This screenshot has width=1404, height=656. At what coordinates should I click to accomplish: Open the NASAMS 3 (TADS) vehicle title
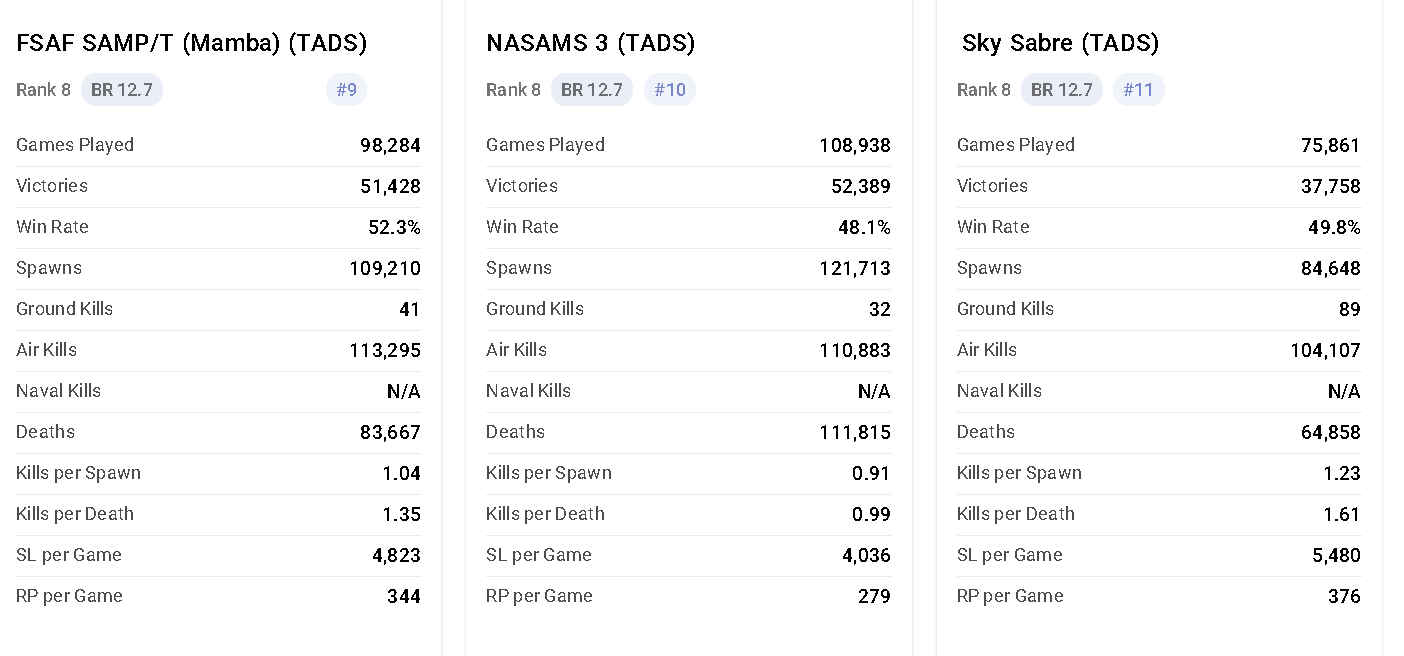pyautogui.click(x=590, y=43)
